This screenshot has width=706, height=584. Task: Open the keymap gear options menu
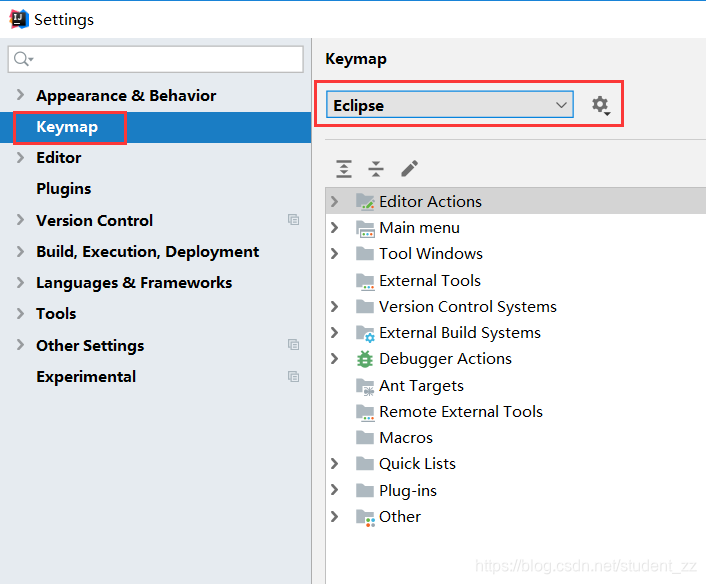tap(600, 105)
